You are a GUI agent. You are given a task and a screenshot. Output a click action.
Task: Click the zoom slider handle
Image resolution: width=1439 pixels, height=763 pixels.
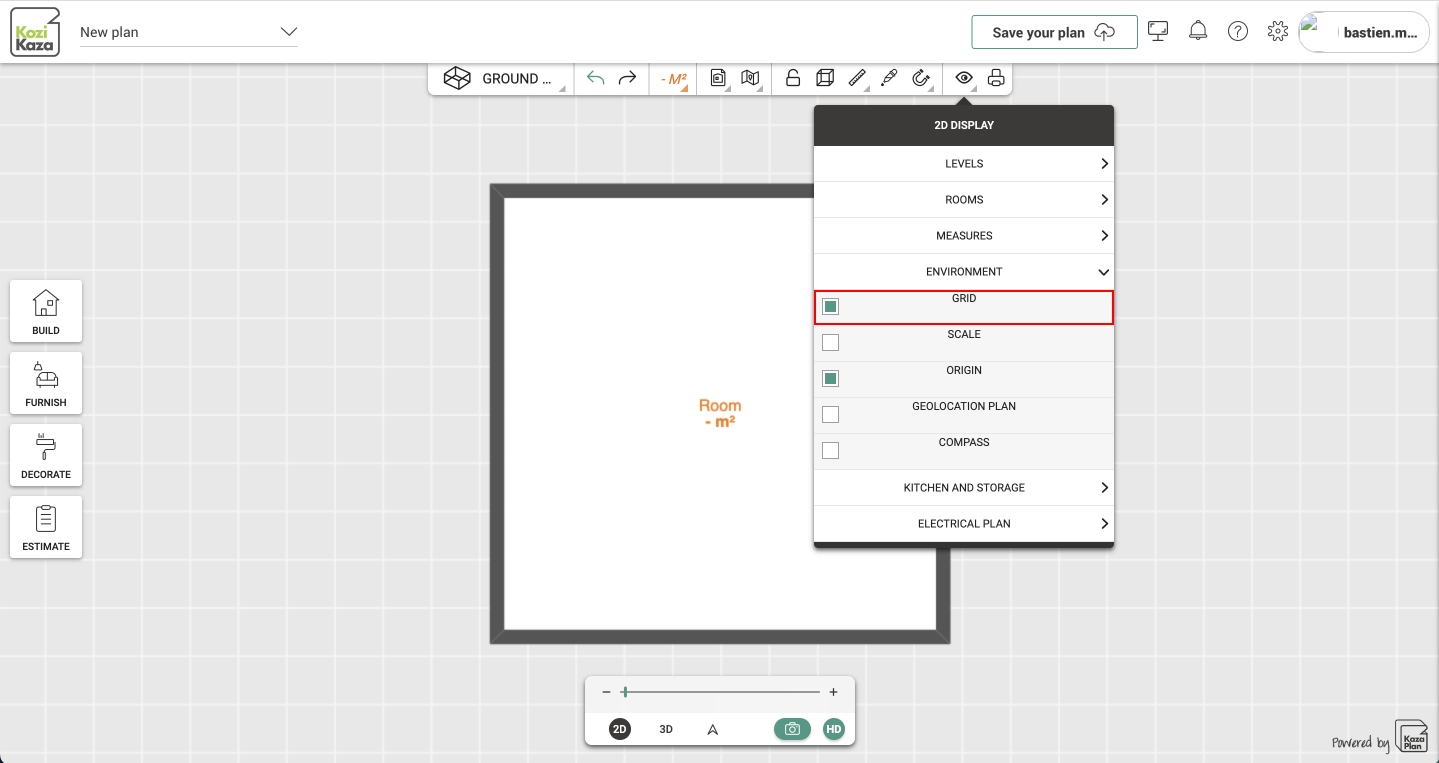tap(625, 692)
